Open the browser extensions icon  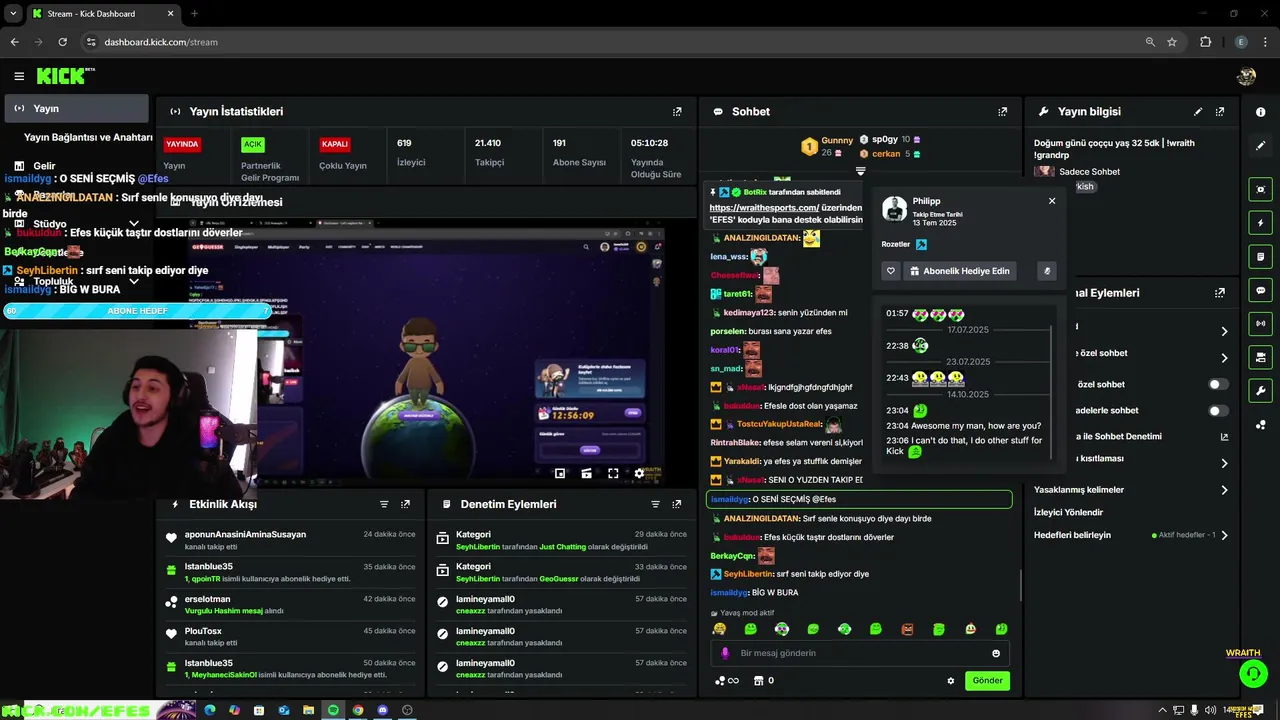click(x=1205, y=42)
